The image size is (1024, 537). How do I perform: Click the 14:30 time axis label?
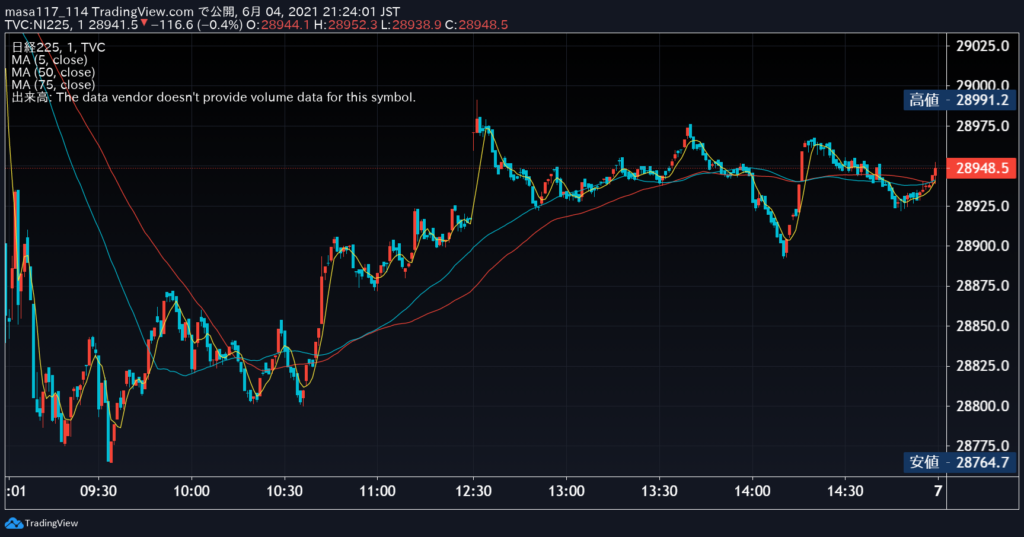tap(845, 491)
